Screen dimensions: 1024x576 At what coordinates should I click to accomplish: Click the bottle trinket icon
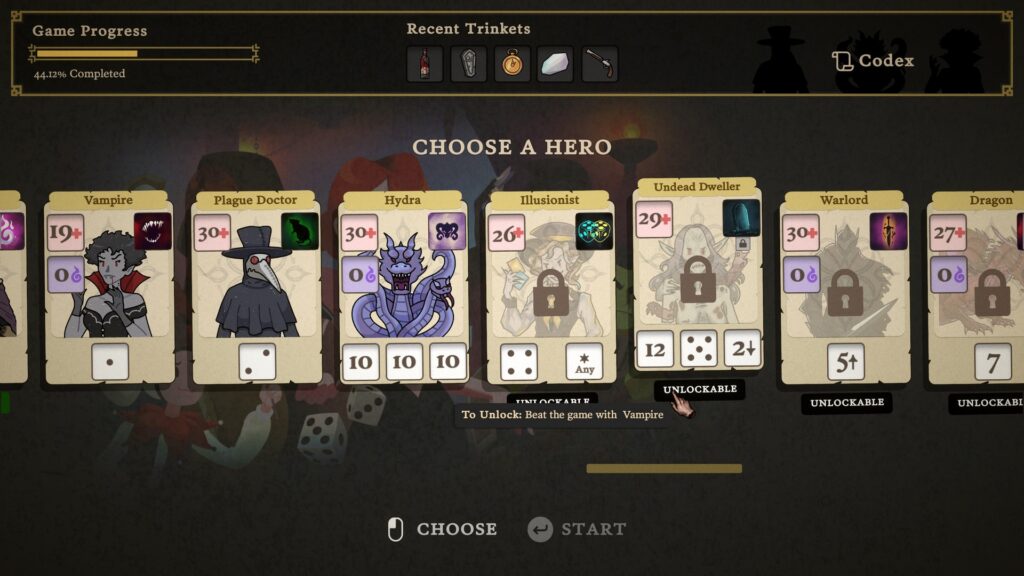click(x=424, y=64)
